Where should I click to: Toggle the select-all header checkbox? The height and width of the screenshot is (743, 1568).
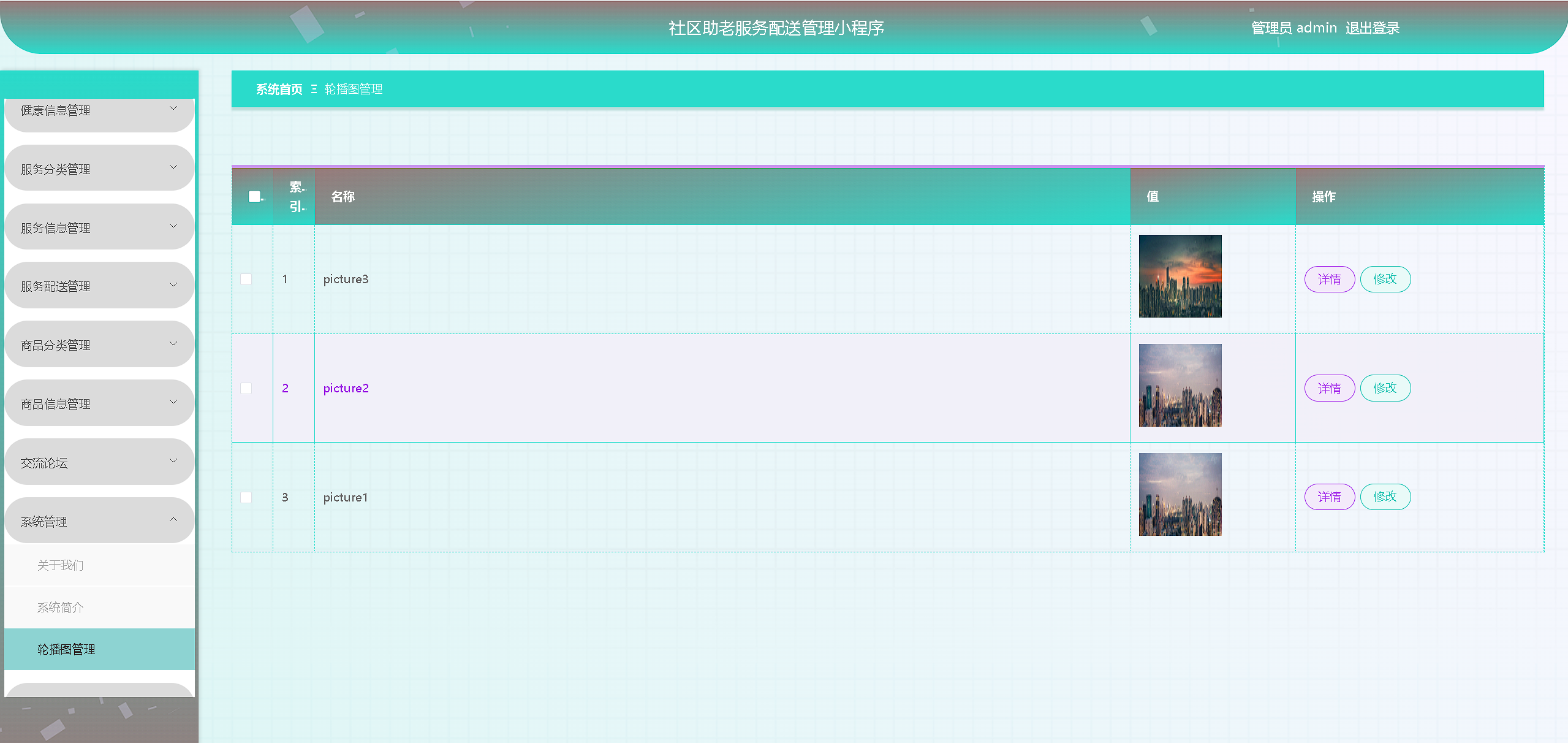(254, 196)
